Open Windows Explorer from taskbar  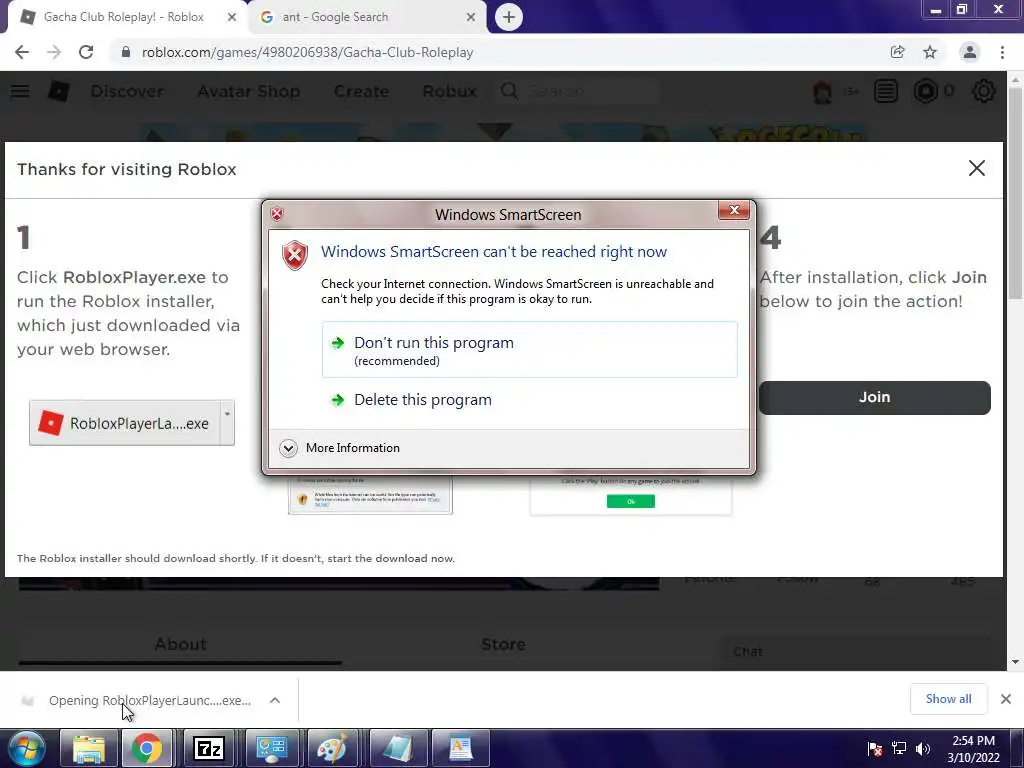88,748
